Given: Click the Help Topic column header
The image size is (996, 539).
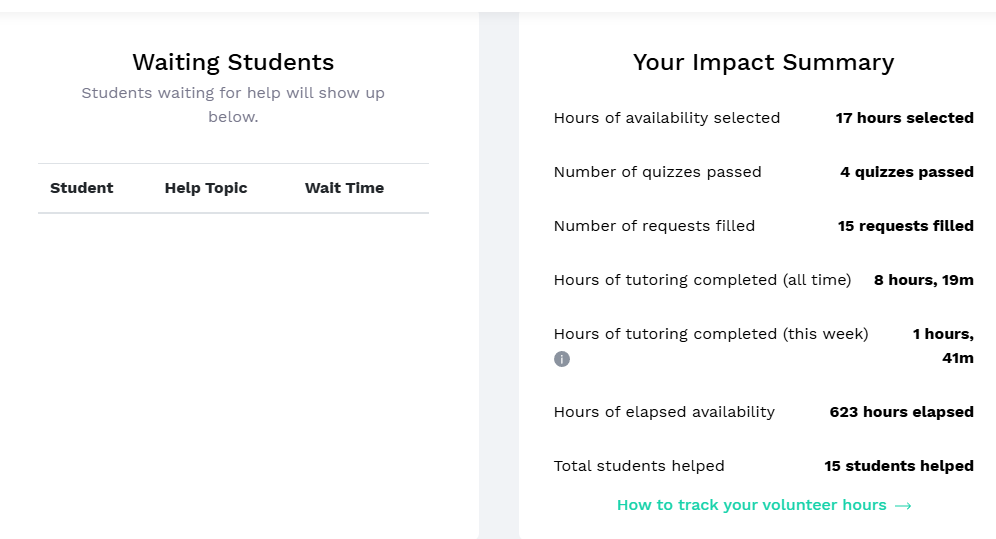Looking at the screenshot, I should 206,188.
